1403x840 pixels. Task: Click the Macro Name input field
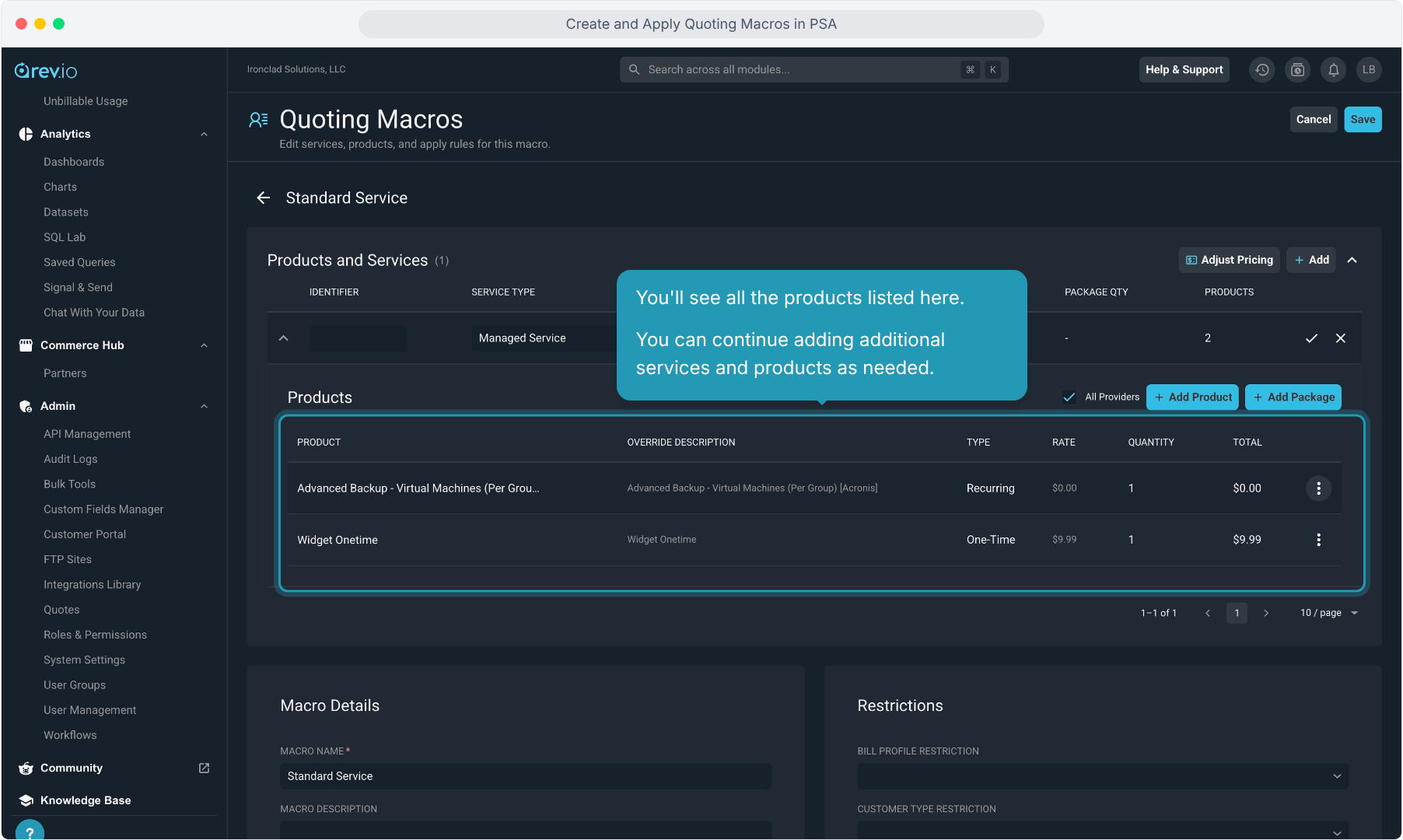[526, 776]
